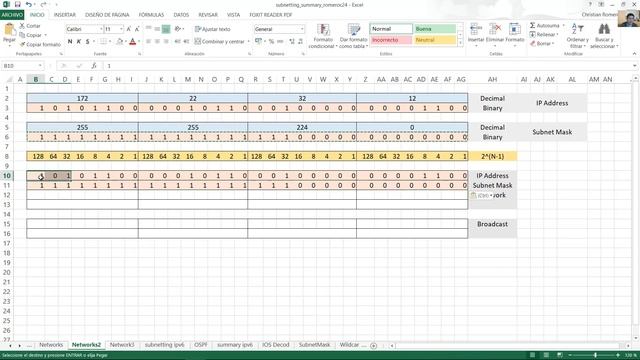Image resolution: width=640 pixels, height=360 pixels.
Task: Open the font size 11 dropdown
Action: [121, 29]
